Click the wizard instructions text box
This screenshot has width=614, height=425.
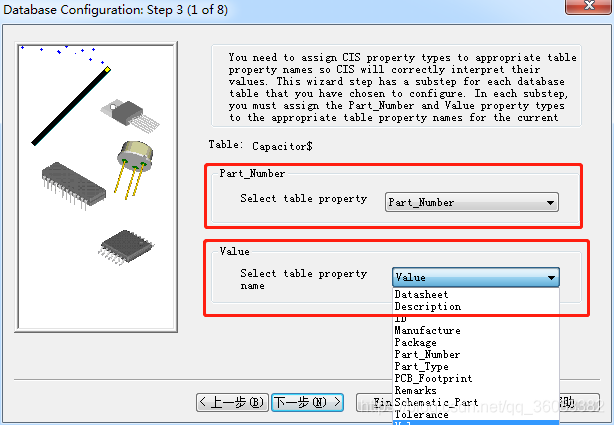396,87
